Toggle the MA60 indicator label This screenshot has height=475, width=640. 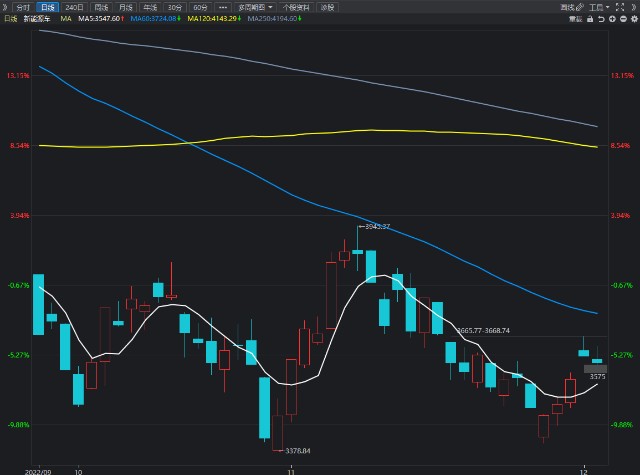point(153,19)
